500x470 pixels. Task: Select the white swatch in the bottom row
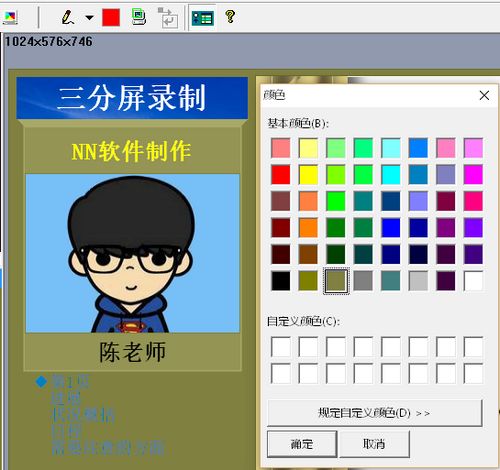coord(473,281)
